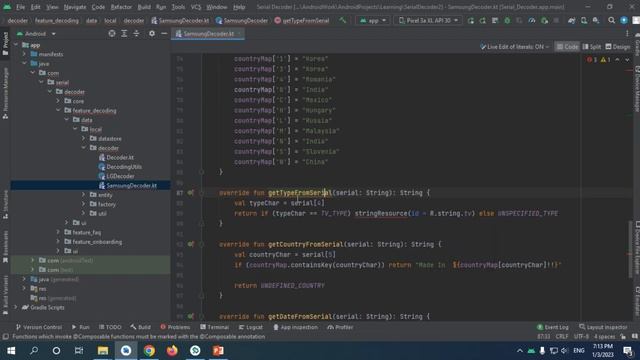Click Collapse All icon in Project panel
The width and height of the screenshot is (640, 360).
coord(136,33)
